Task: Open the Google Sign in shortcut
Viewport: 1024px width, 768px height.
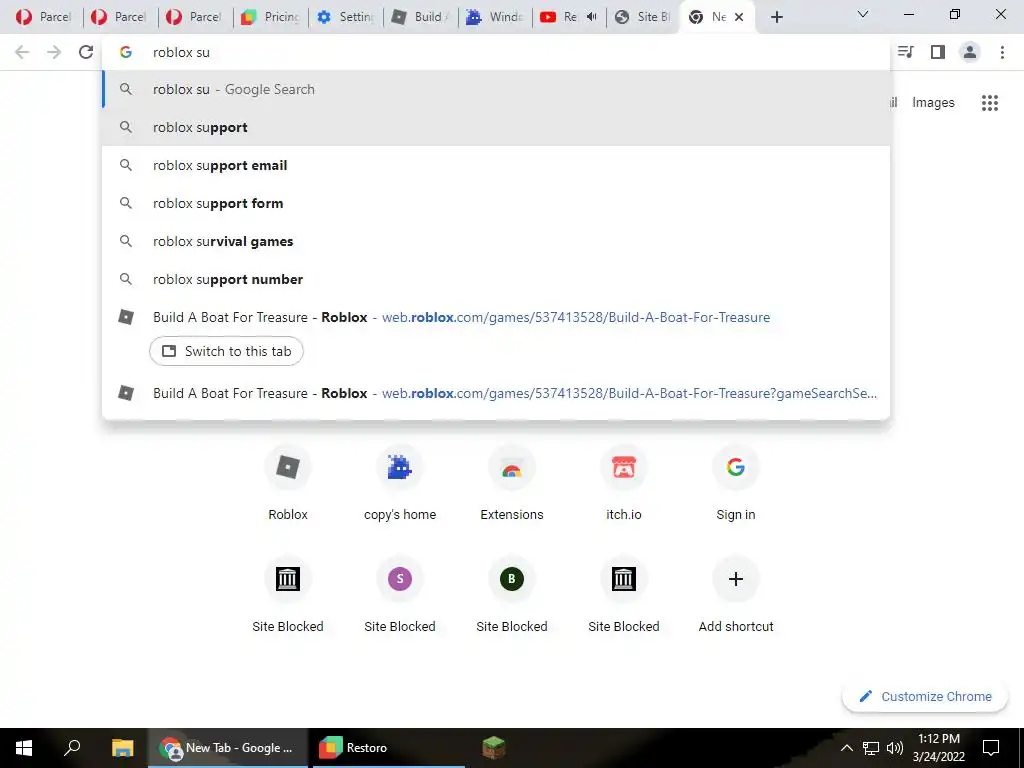Action: pyautogui.click(x=736, y=483)
